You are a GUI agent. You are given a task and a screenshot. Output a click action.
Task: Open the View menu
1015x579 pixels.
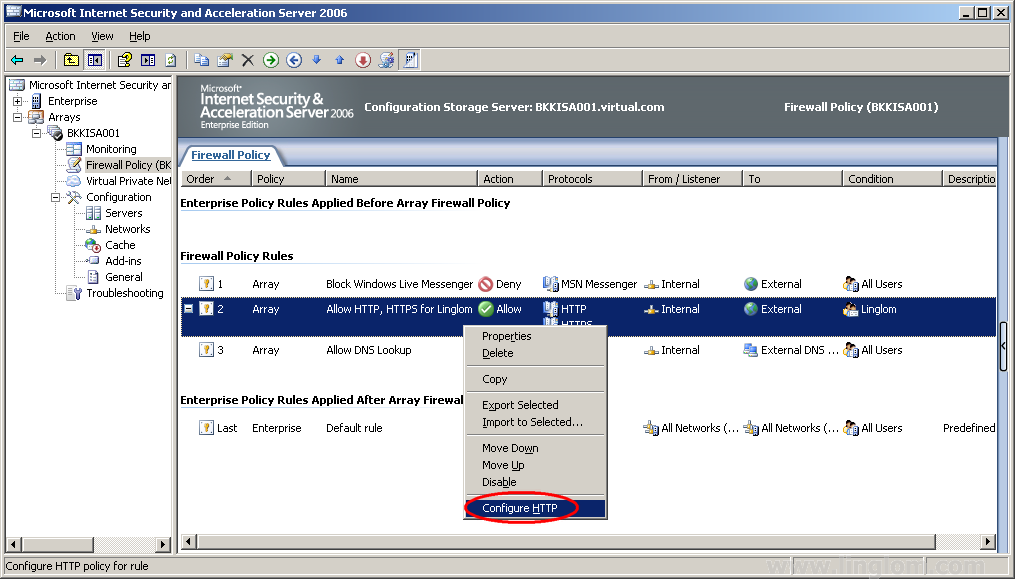(x=102, y=36)
